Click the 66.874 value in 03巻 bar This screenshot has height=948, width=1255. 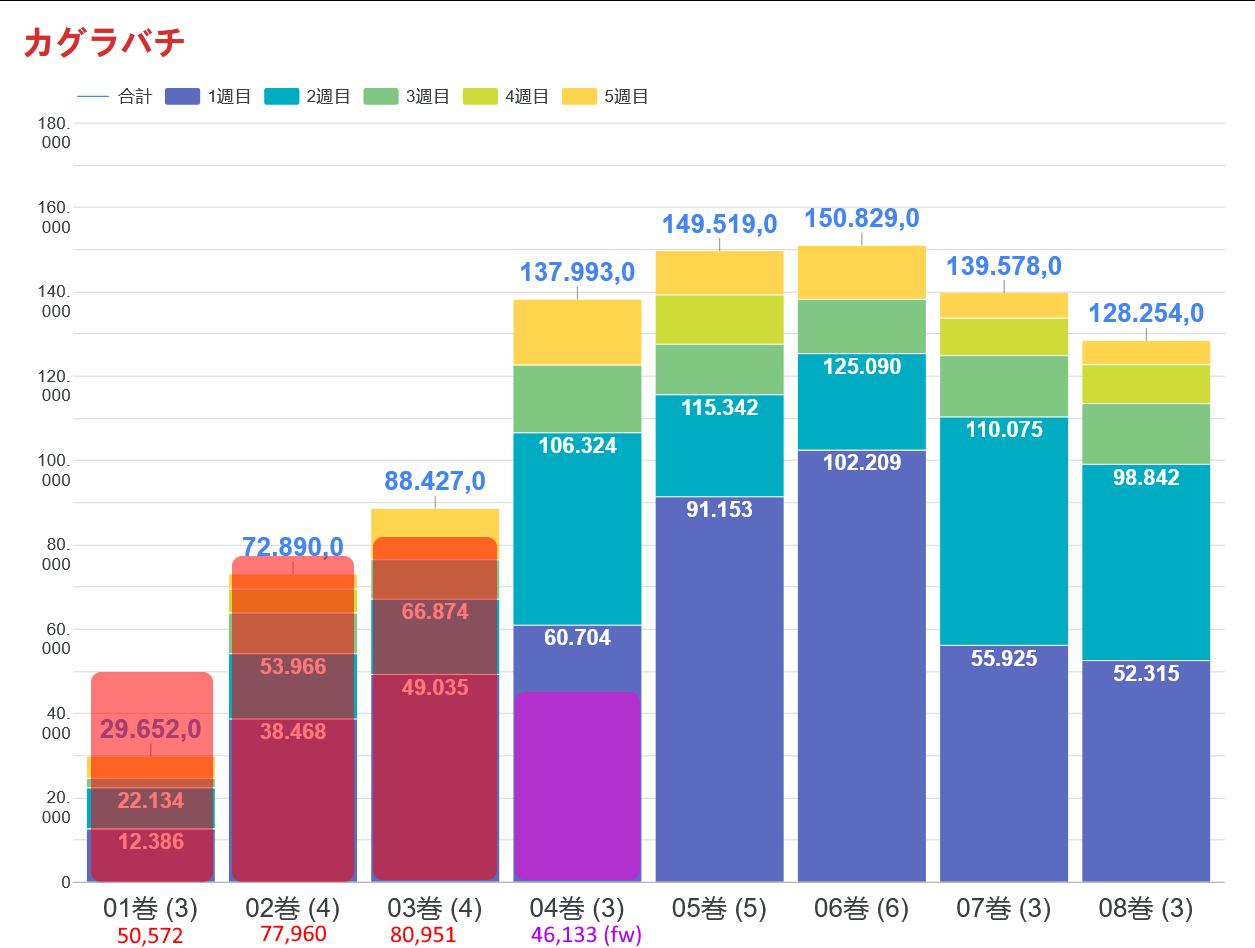pos(435,611)
